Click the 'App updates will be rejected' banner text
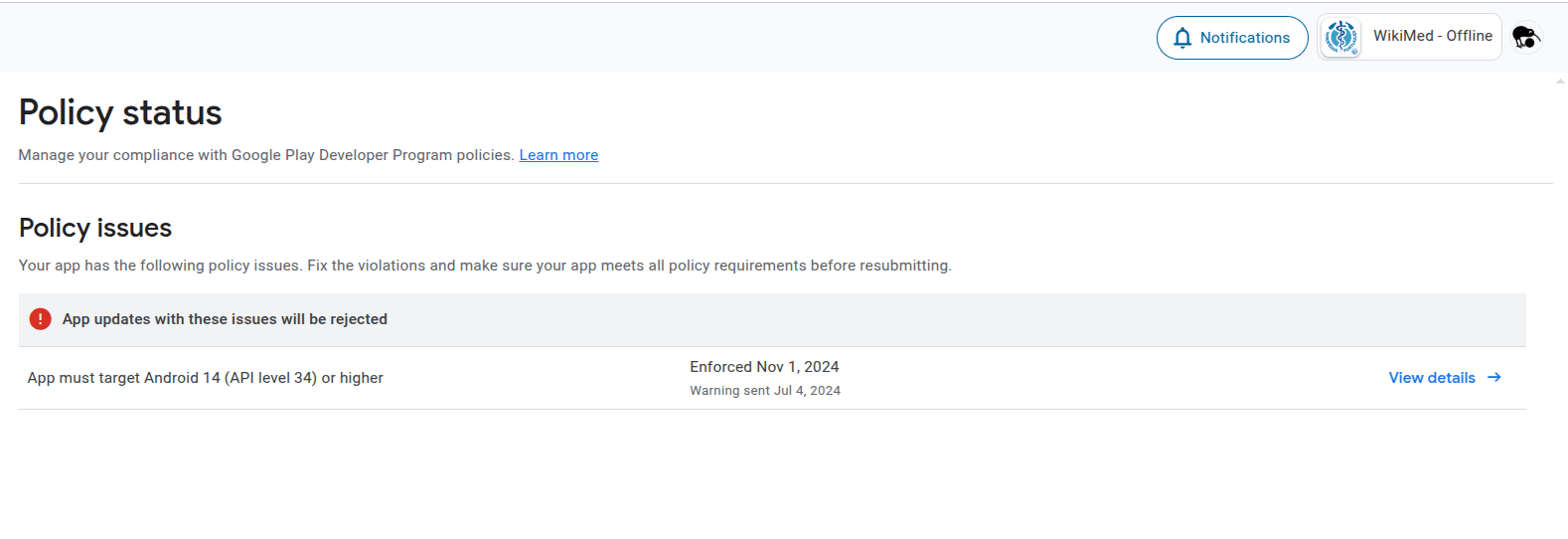 [x=225, y=319]
